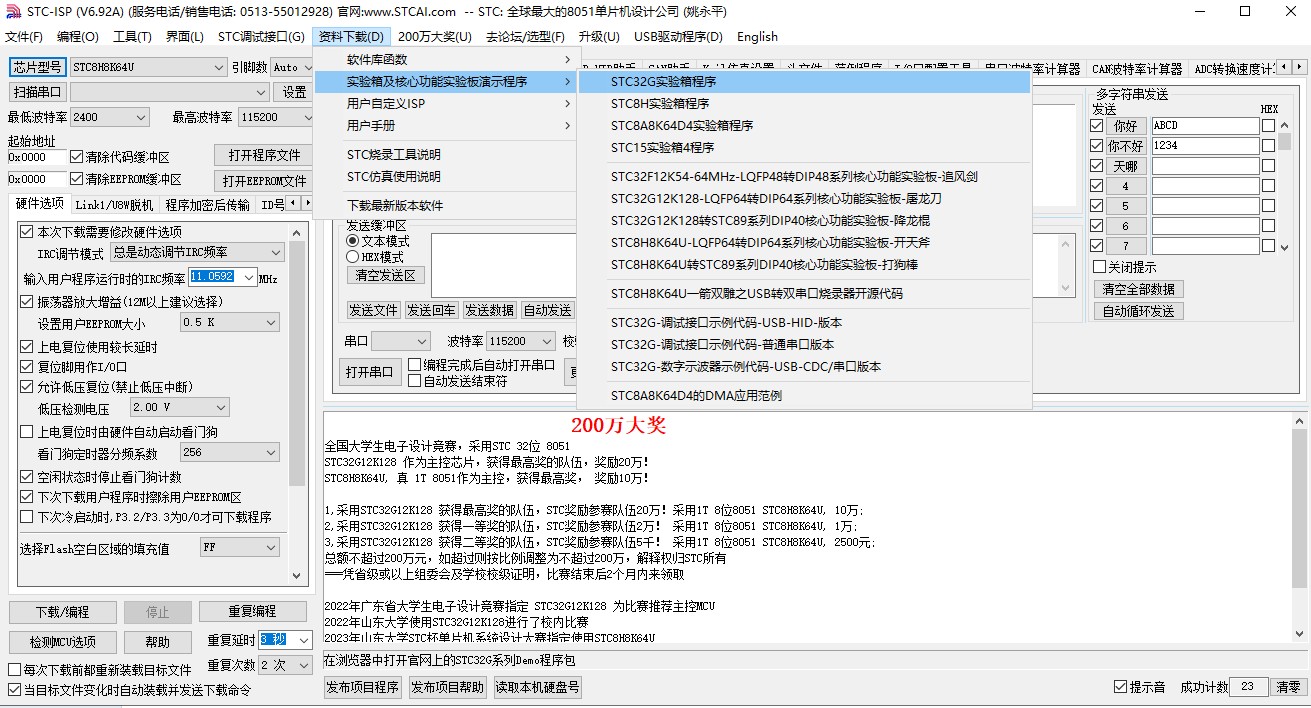Open USB驱动程序(D) menu
The height and width of the screenshot is (708, 1311).
pos(678,37)
